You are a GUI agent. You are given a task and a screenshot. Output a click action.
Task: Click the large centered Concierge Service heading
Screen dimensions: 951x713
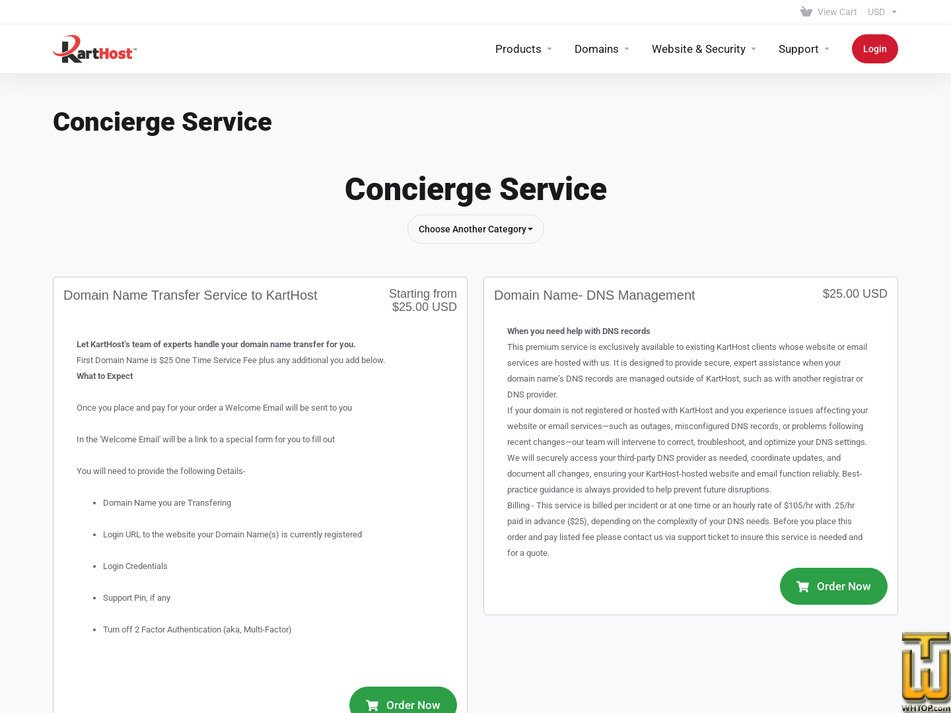pyautogui.click(x=476, y=189)
